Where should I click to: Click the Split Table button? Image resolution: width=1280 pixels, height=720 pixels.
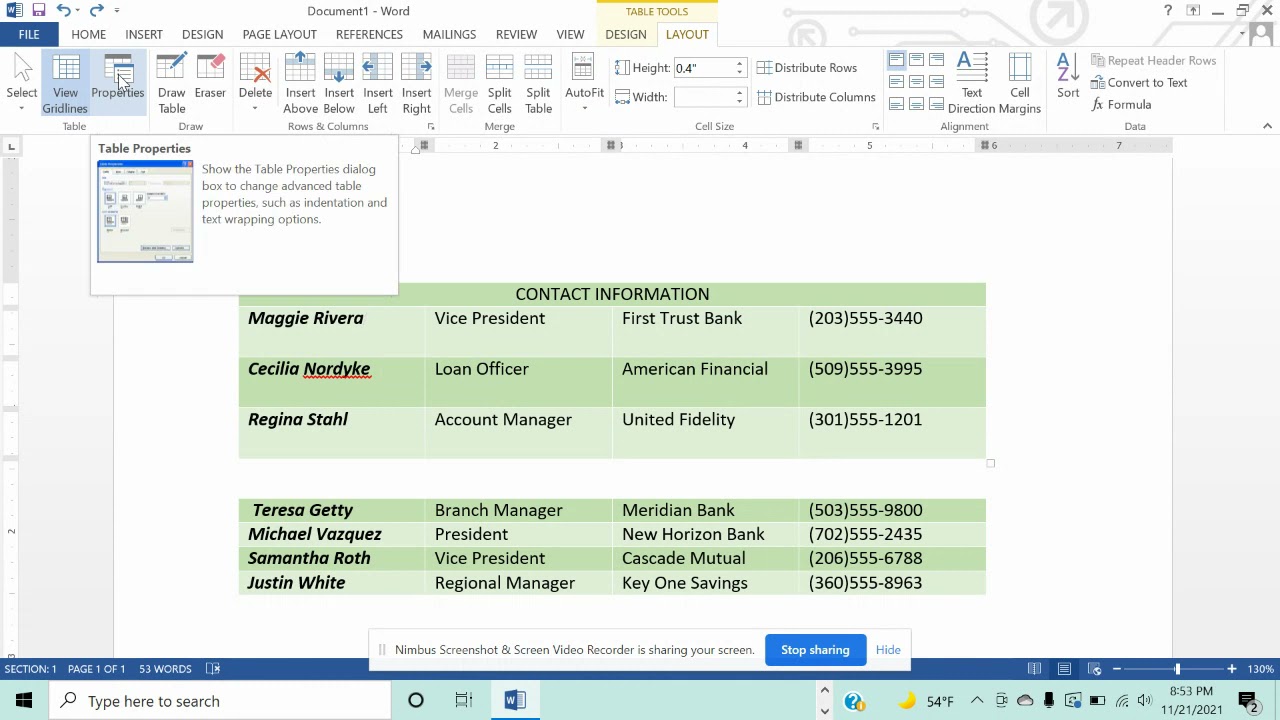(x=538, y=84)
